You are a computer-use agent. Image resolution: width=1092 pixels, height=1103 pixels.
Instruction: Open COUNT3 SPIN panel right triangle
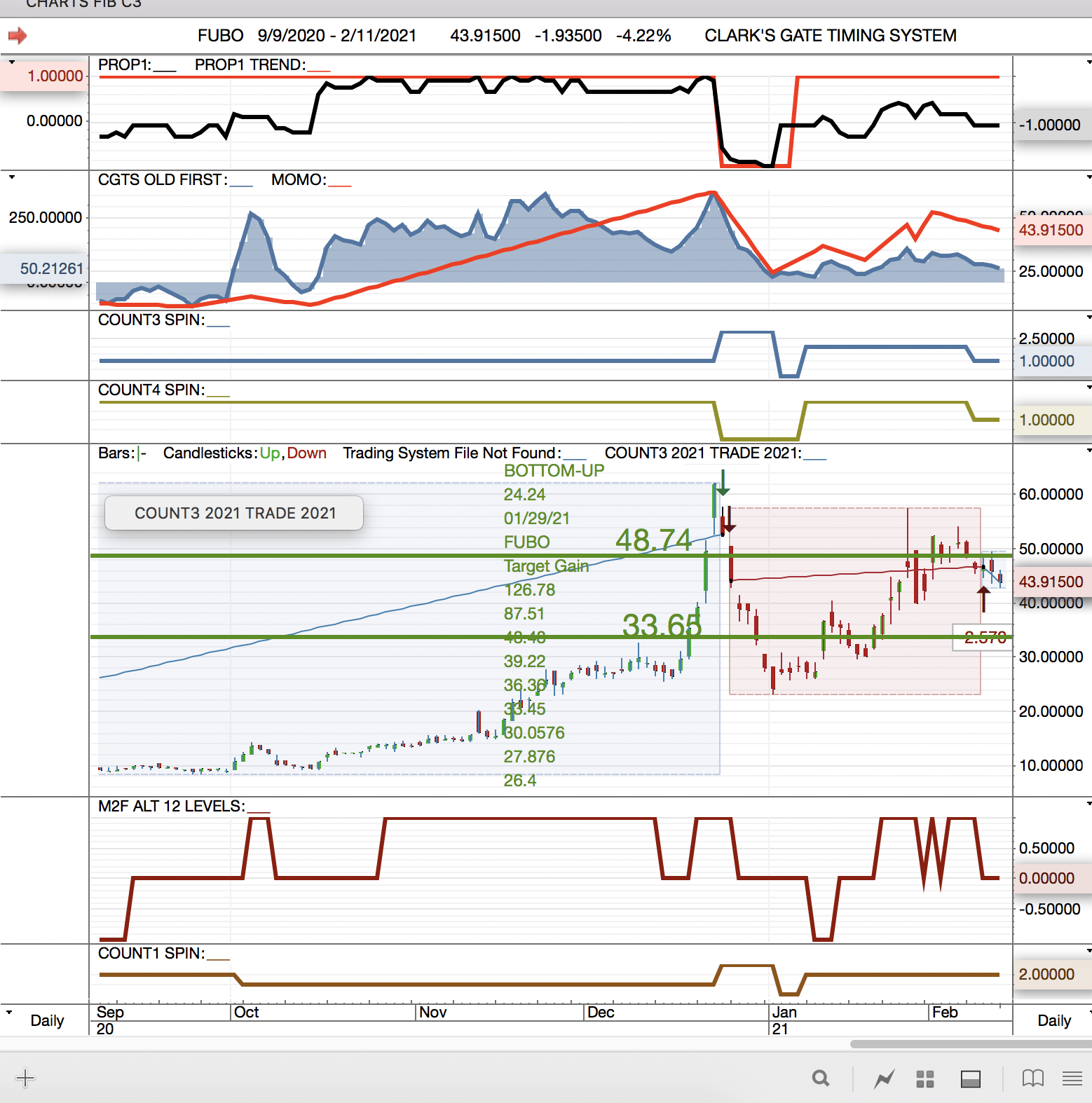pos(1088,317)
